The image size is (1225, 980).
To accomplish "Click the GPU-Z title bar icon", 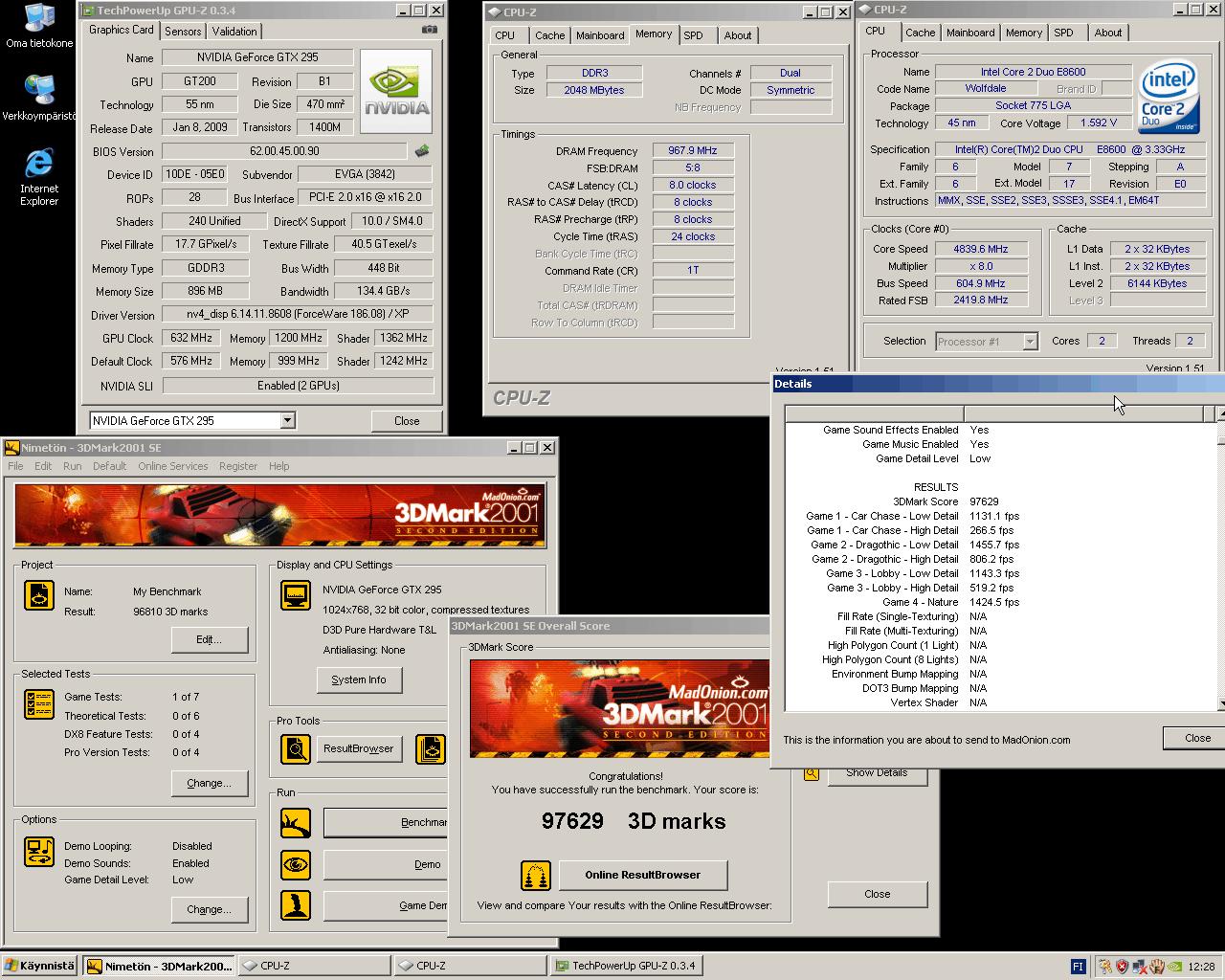I will tap(88, 11).
